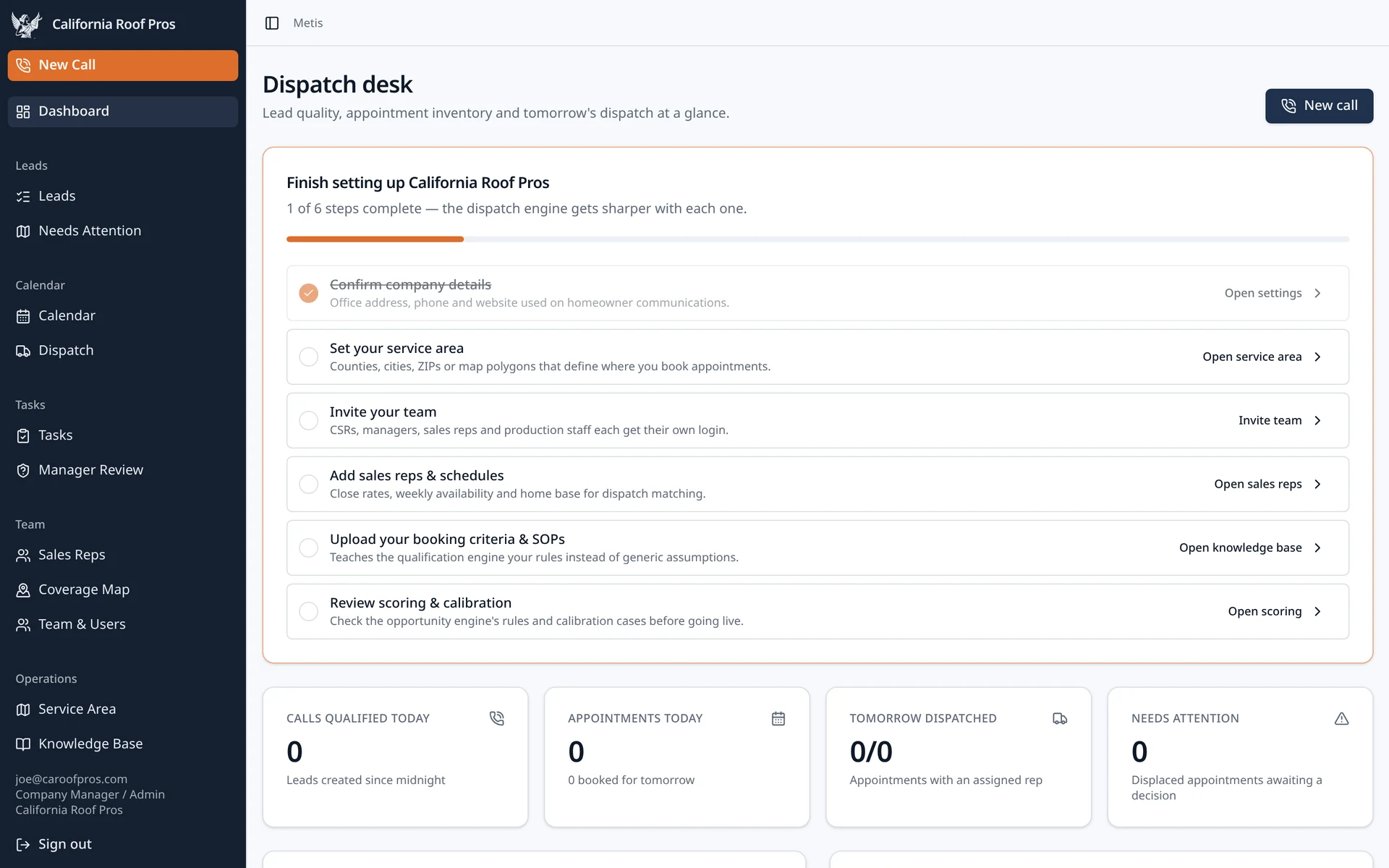Expand the Open service area chevron

pyautogui.click(x=1317, y=357)
